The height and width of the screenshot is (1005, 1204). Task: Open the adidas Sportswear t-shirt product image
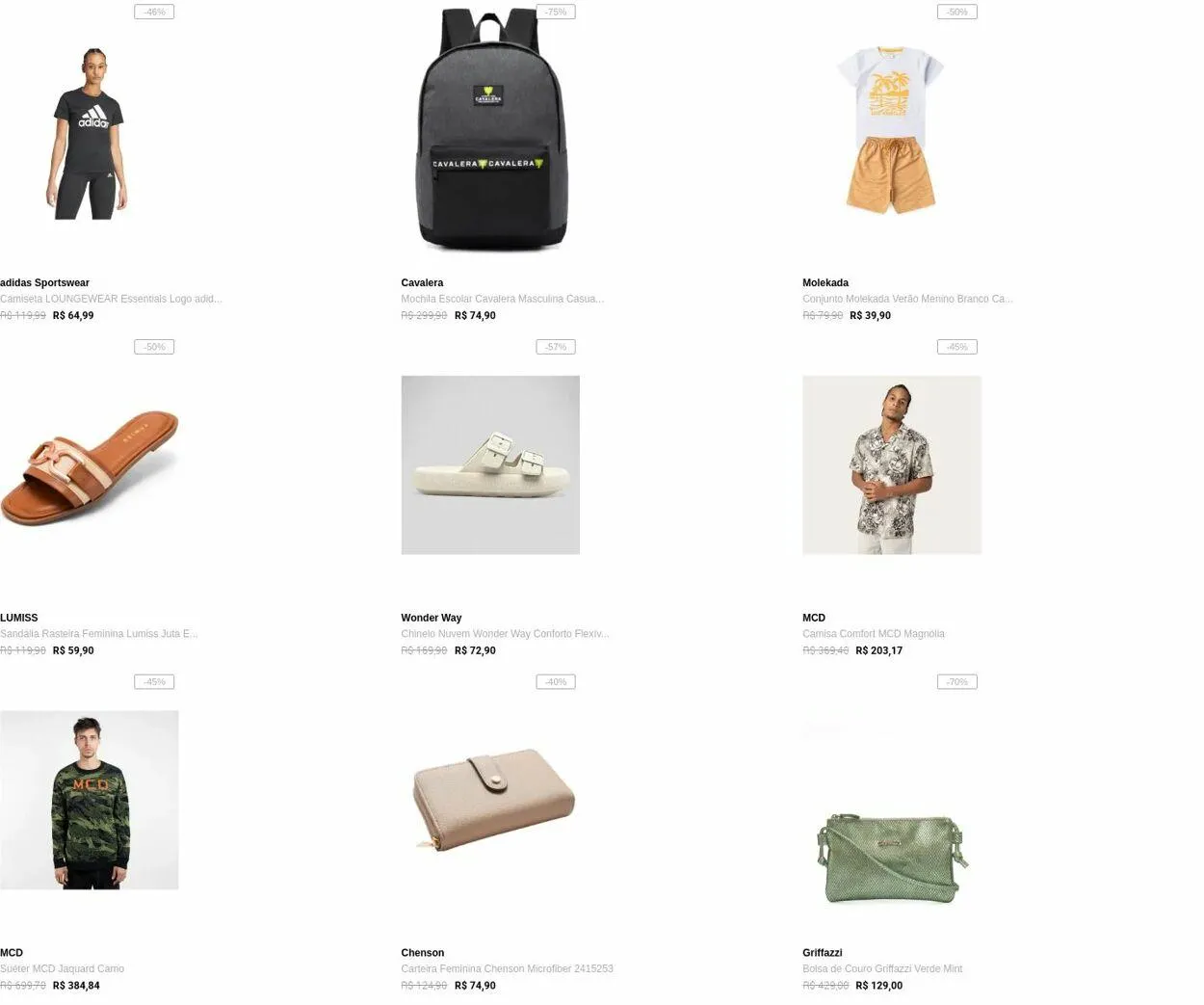(x=89, y=130)
